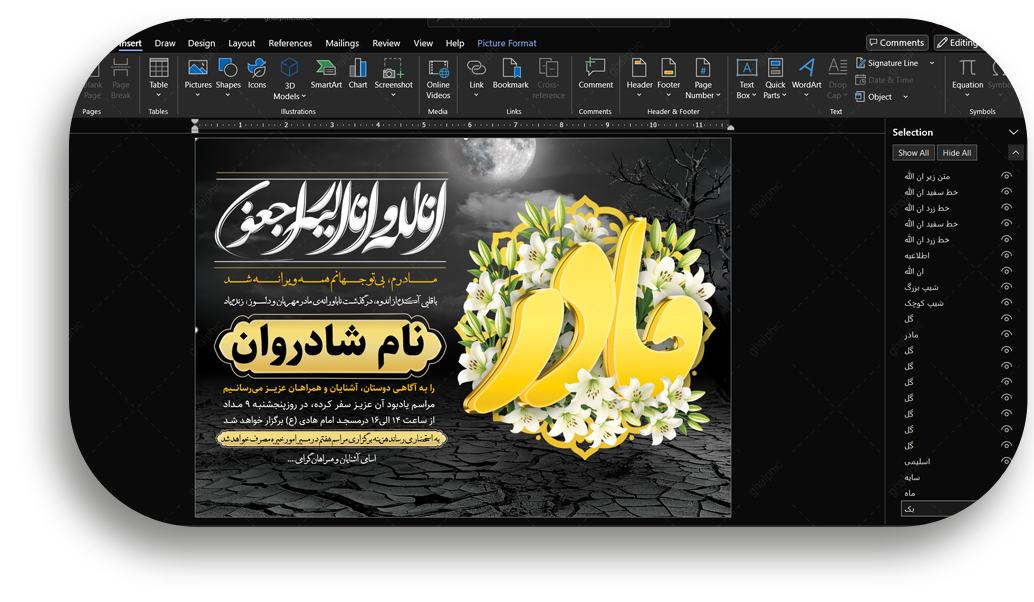Switch to the Picture Format tab
The width and height of the screenshot is (1034, 602).
[x=506, y=43]
